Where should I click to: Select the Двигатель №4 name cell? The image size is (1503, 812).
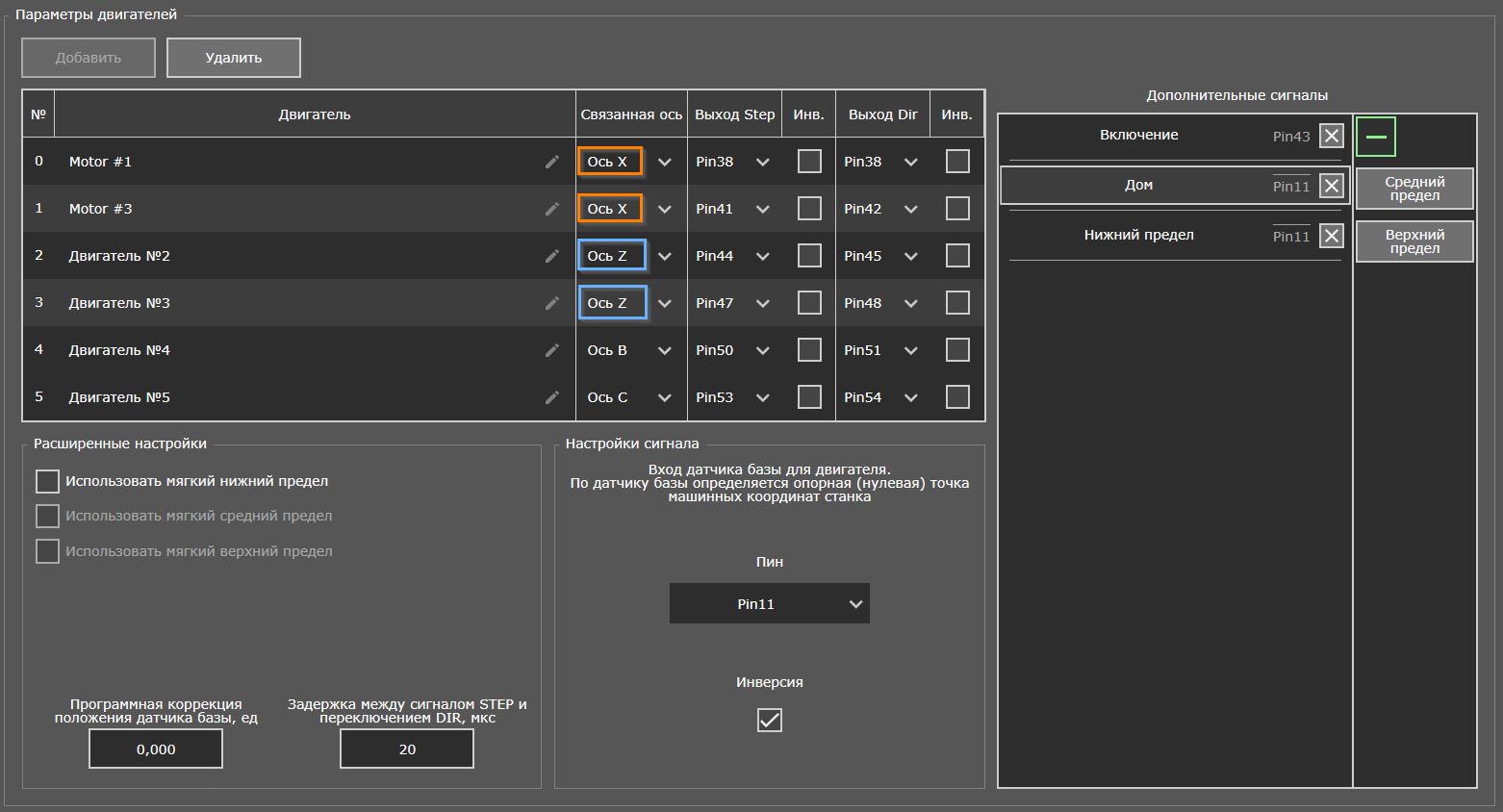click(315, 350)
